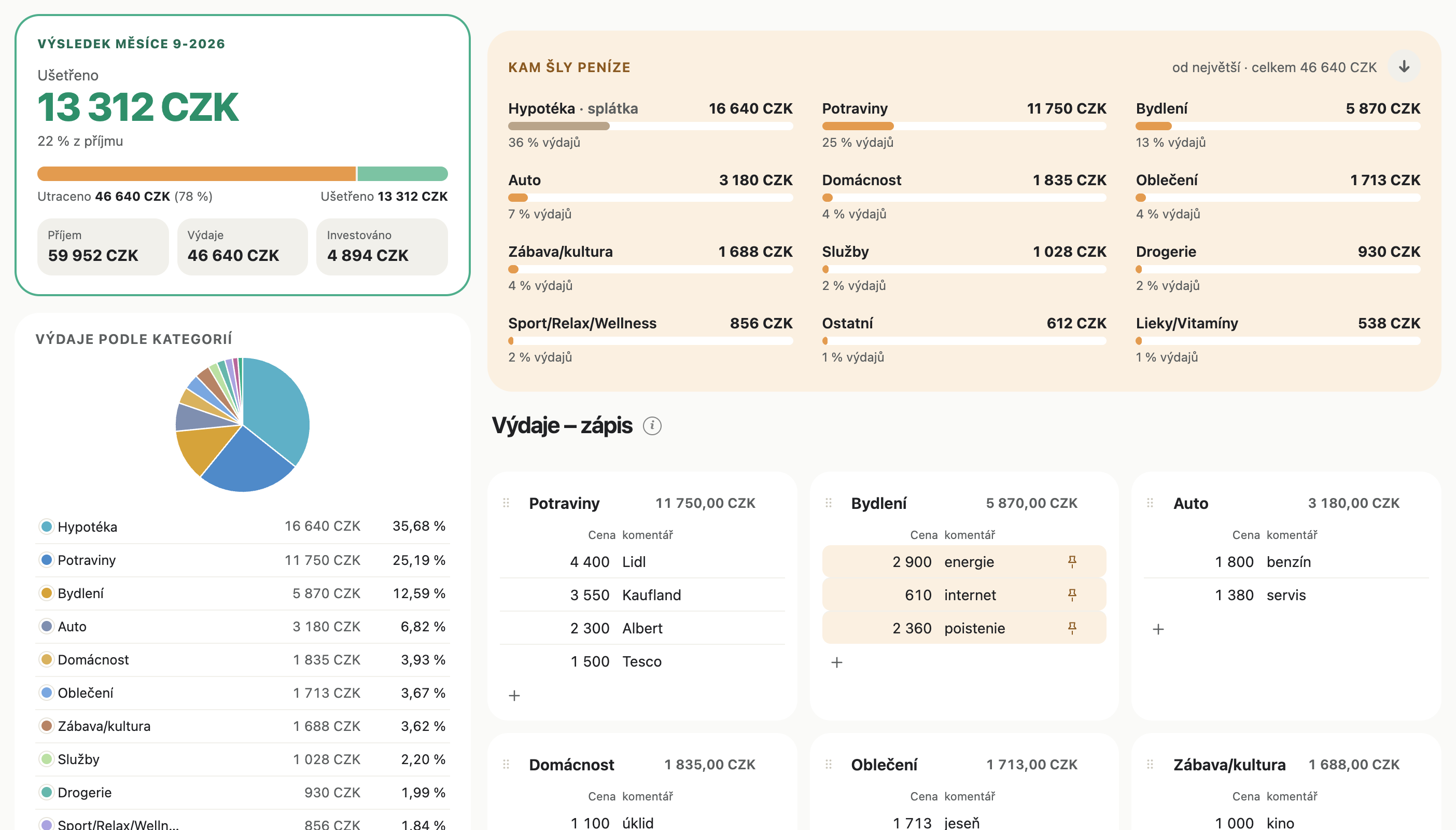Image resolution: width=1456 pixels, height=830 pixels.
Task: Click the Hypotéka color dot in the legend
Action: (x=47, y=526)
